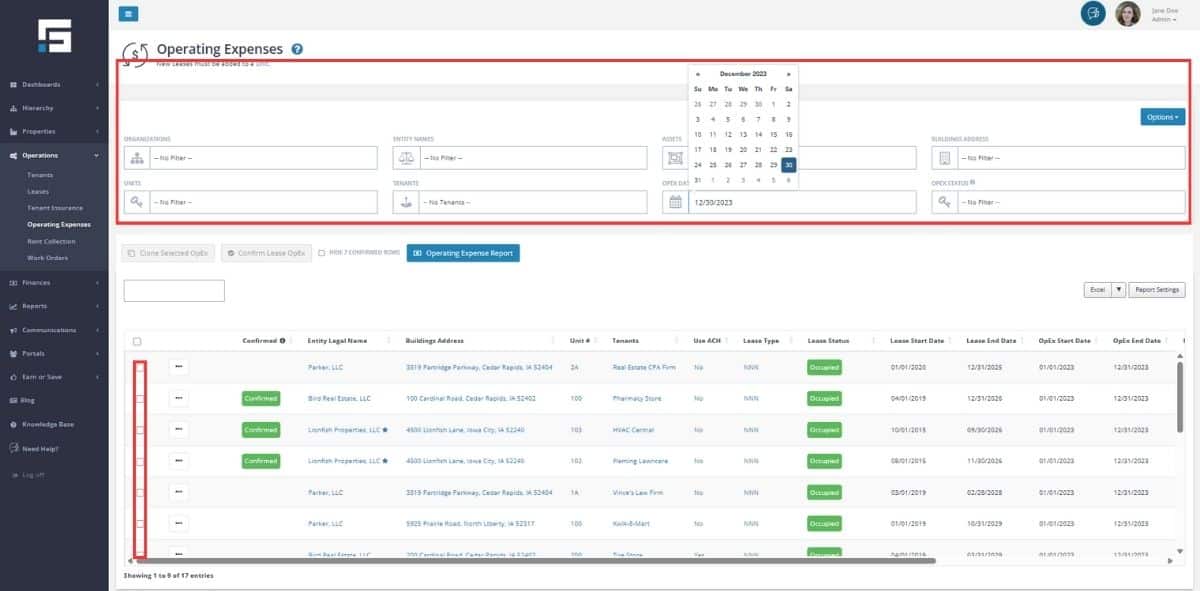Open Report Settings
Screen dimensions: 1200x591
click(1156, 290)
